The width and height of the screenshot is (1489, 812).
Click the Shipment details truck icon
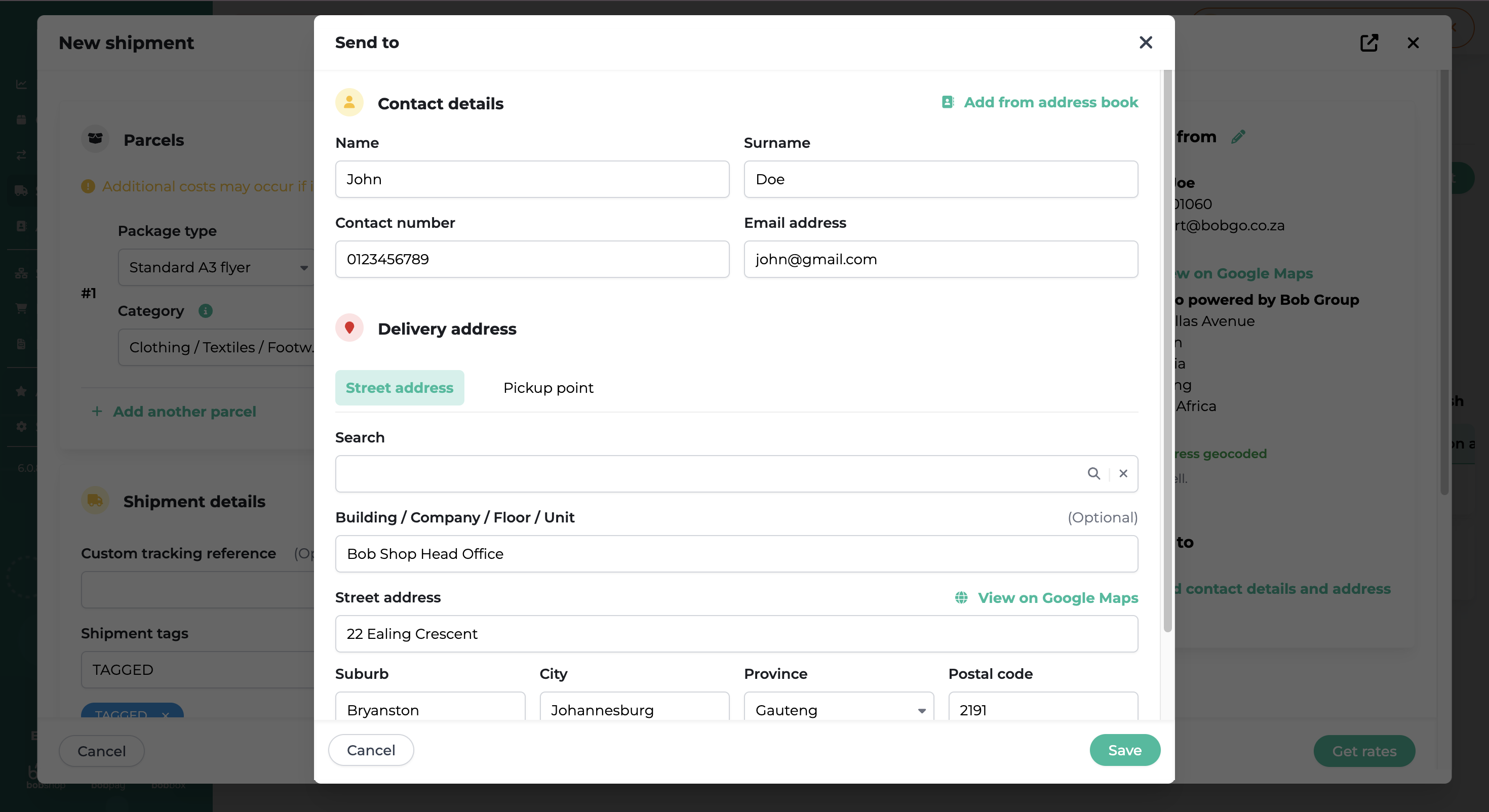coord(95,501)
